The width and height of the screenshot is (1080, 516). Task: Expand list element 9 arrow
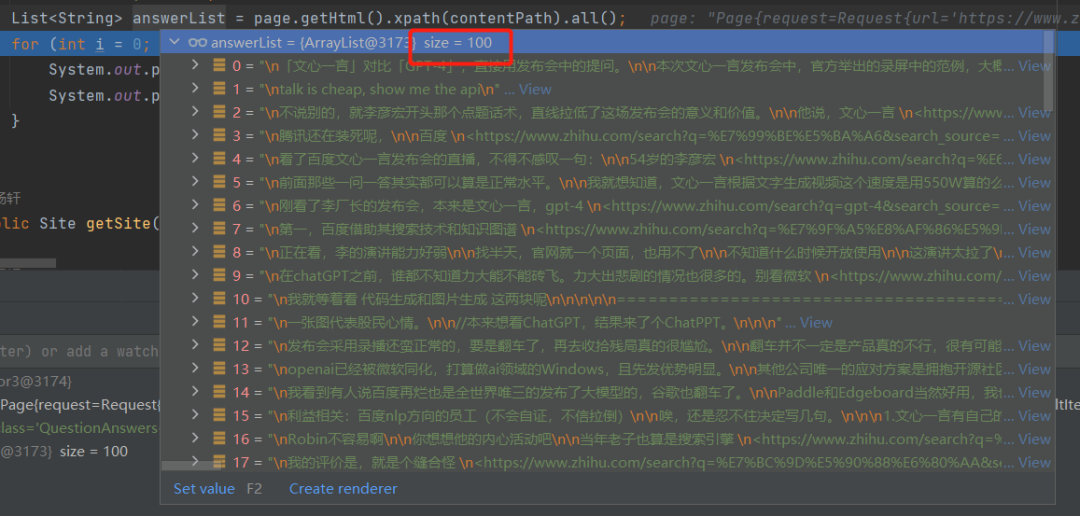(196, 276)
